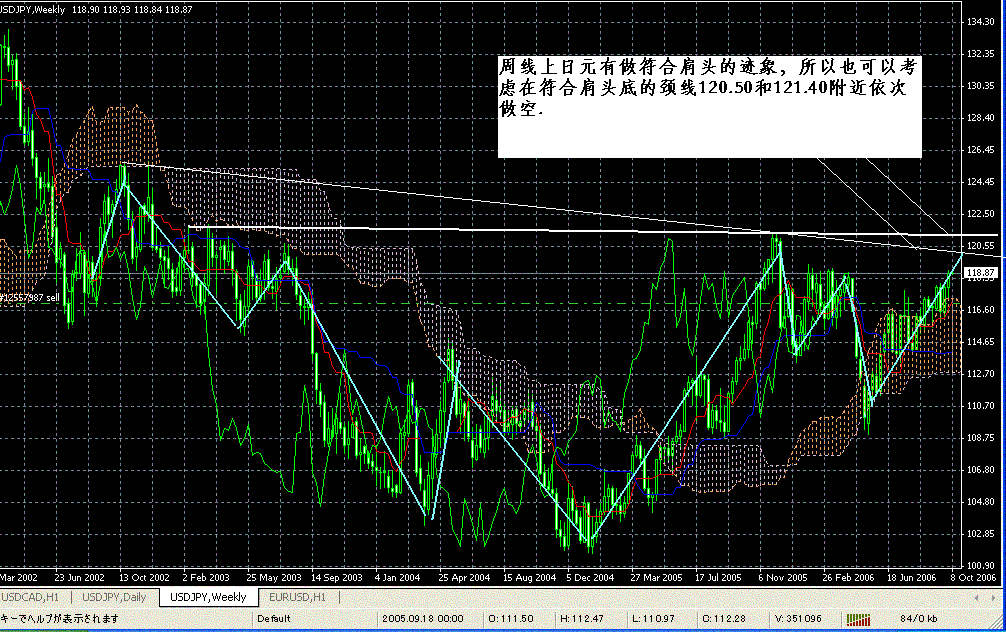Viewport: 1006px width, 632px height.
Task: Select the USDJPY,Weekly chart tab
Action: (x=208, y=597)
